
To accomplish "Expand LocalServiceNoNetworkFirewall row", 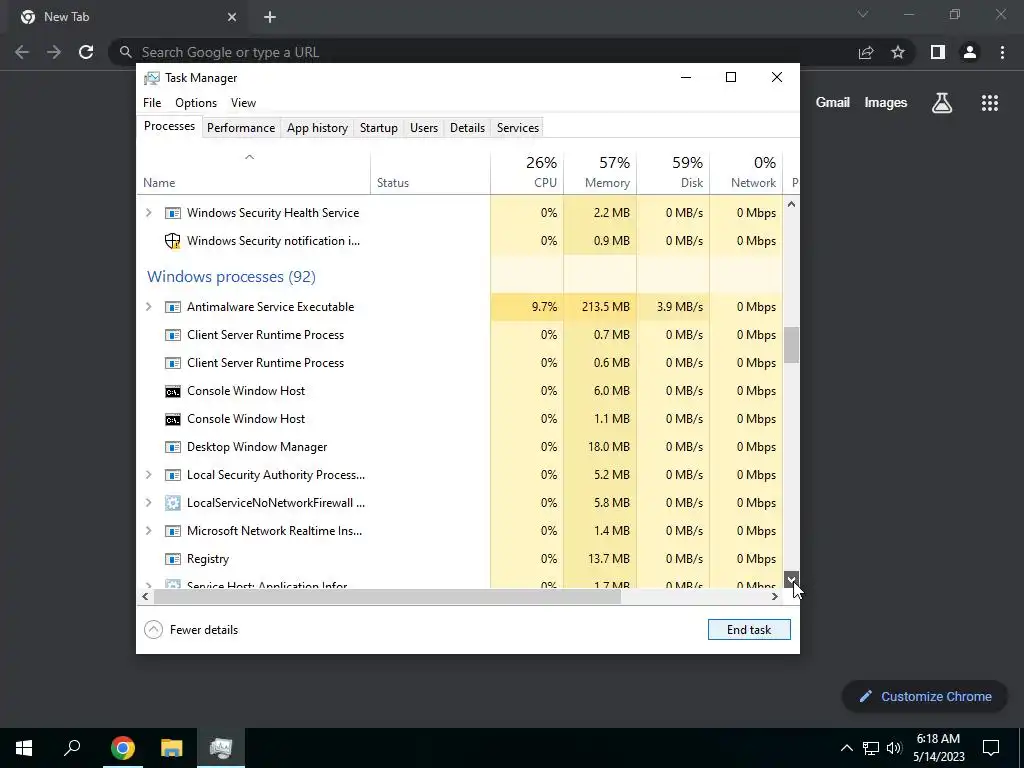I will 148,503.
